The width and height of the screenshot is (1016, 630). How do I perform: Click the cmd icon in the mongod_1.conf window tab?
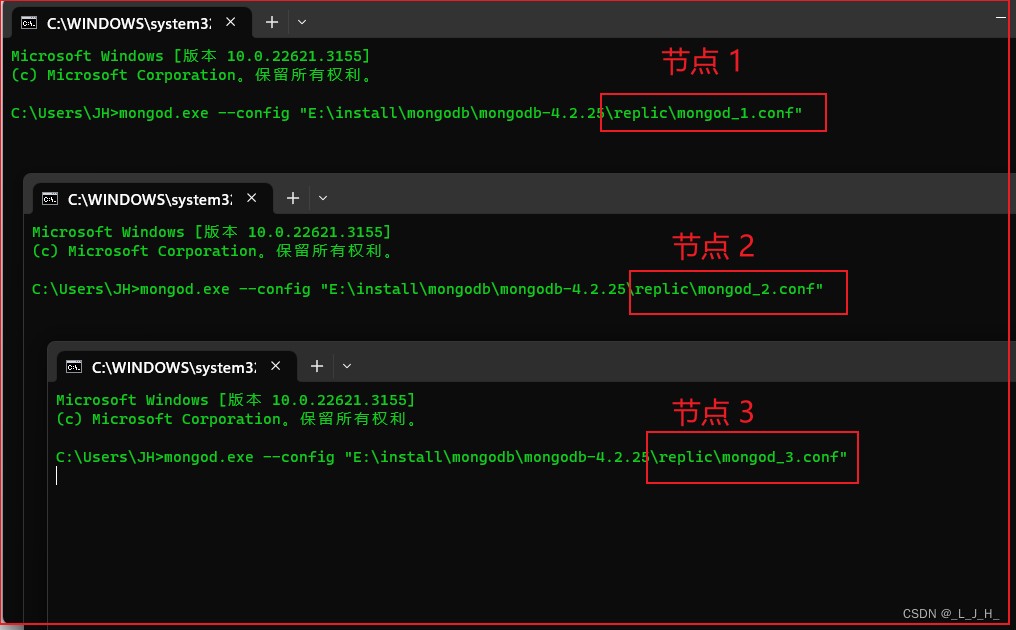click(x=30, y=22)
